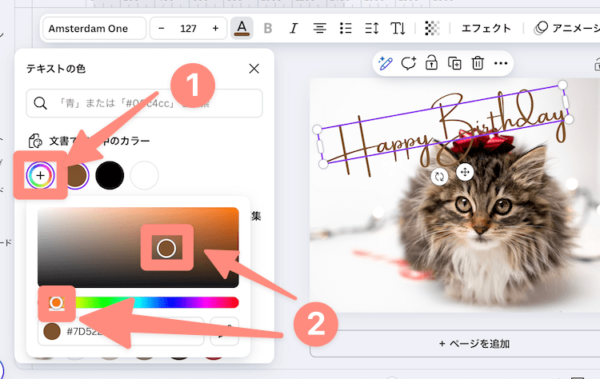Image resolution: width=600 pixels, height=379 pixels.
Task: Open line spacing options
Action: tap(372, 28)
